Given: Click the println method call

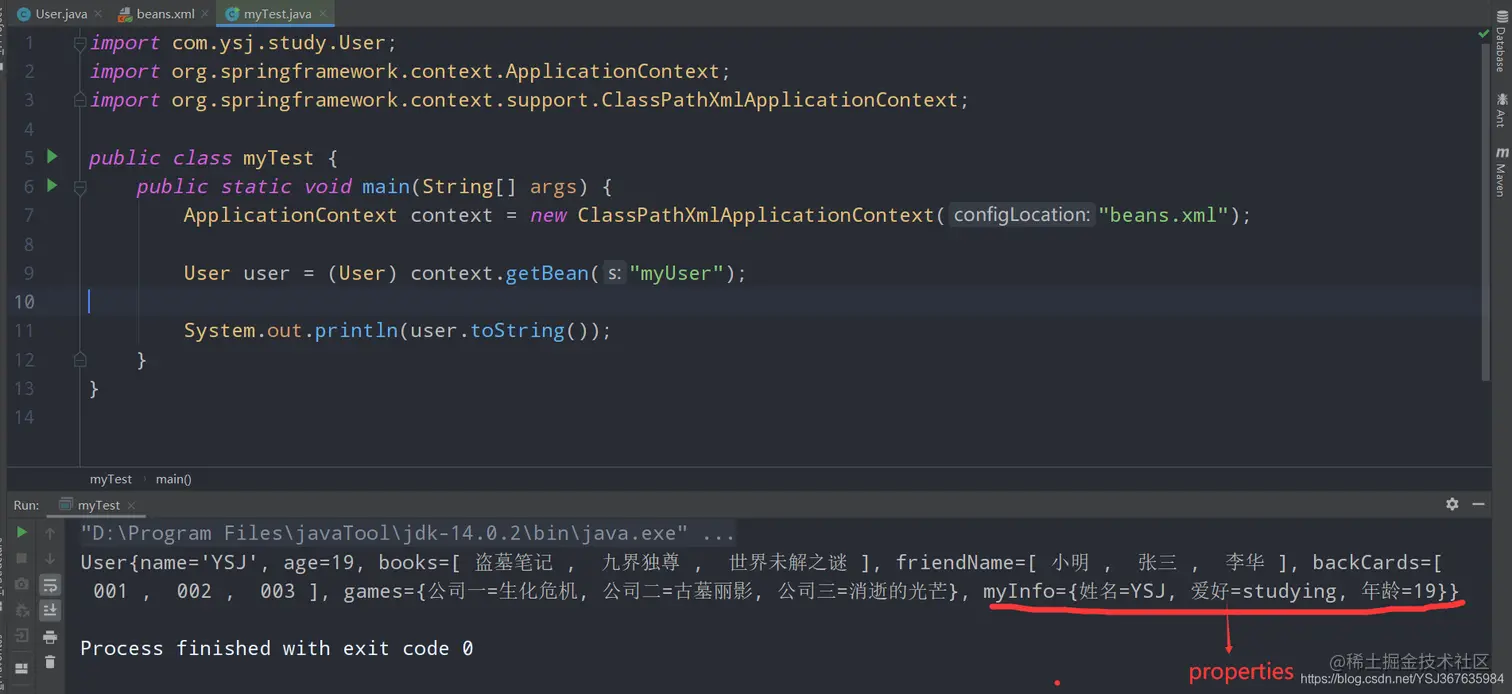Looking at the screenshot, I should [356, 330].
